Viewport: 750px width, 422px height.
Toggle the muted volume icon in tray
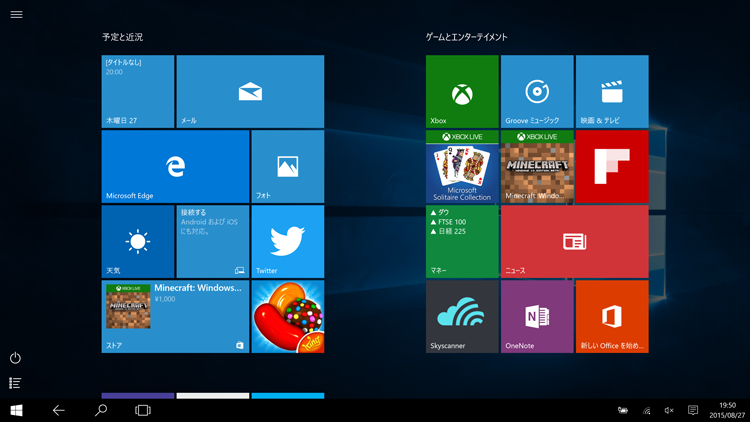(669, 410)
